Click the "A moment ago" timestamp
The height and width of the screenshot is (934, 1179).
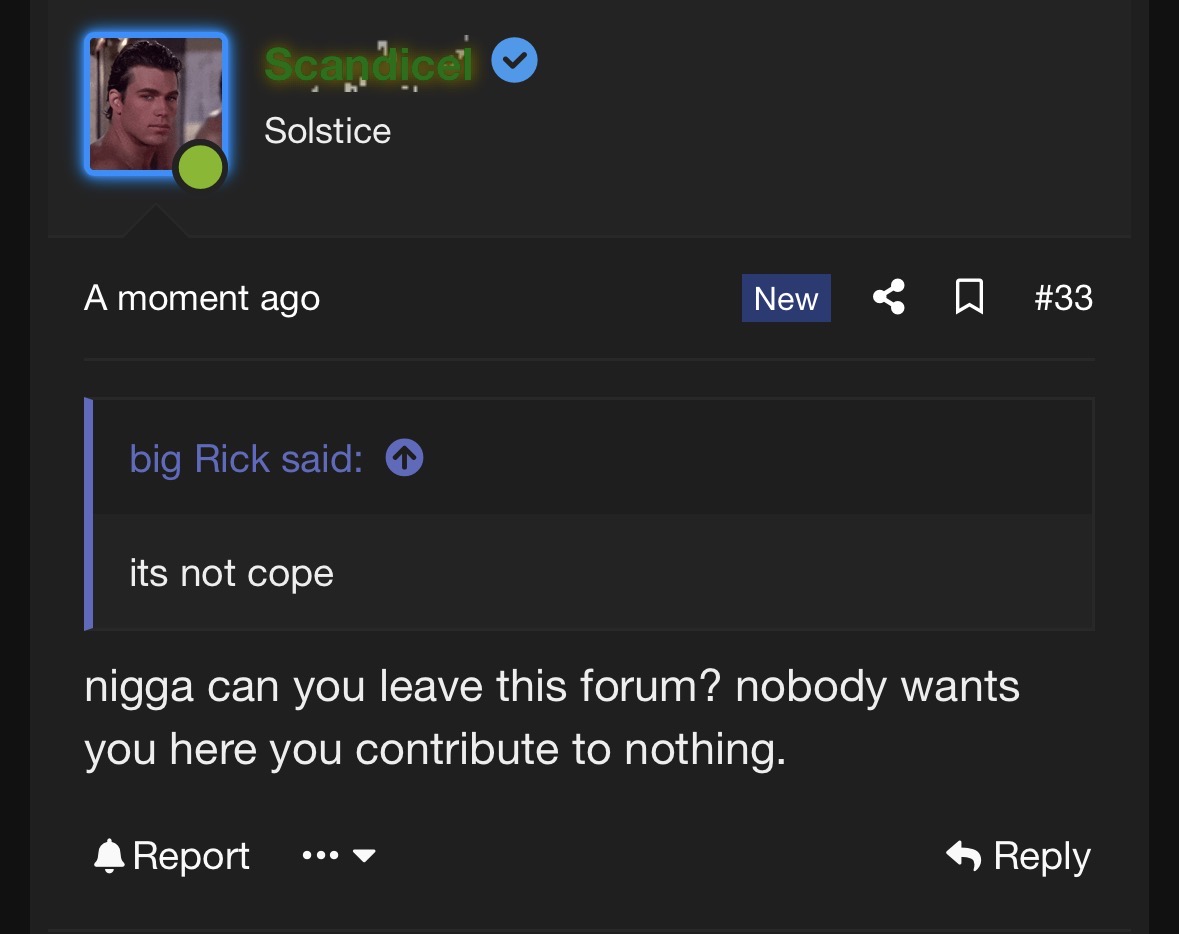click(x=202, y=298)
